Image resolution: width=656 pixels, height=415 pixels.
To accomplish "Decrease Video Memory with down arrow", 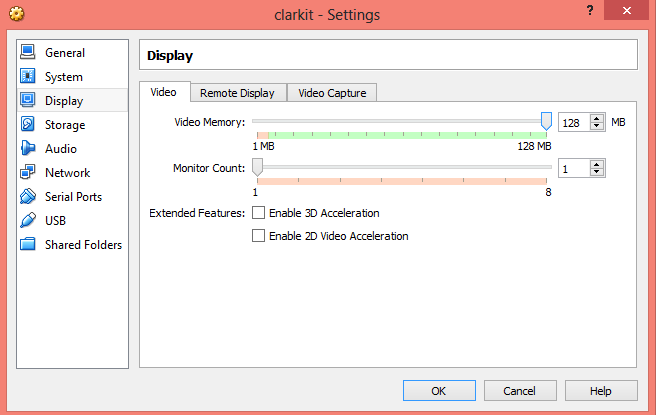I will click(x=597, y=126).
